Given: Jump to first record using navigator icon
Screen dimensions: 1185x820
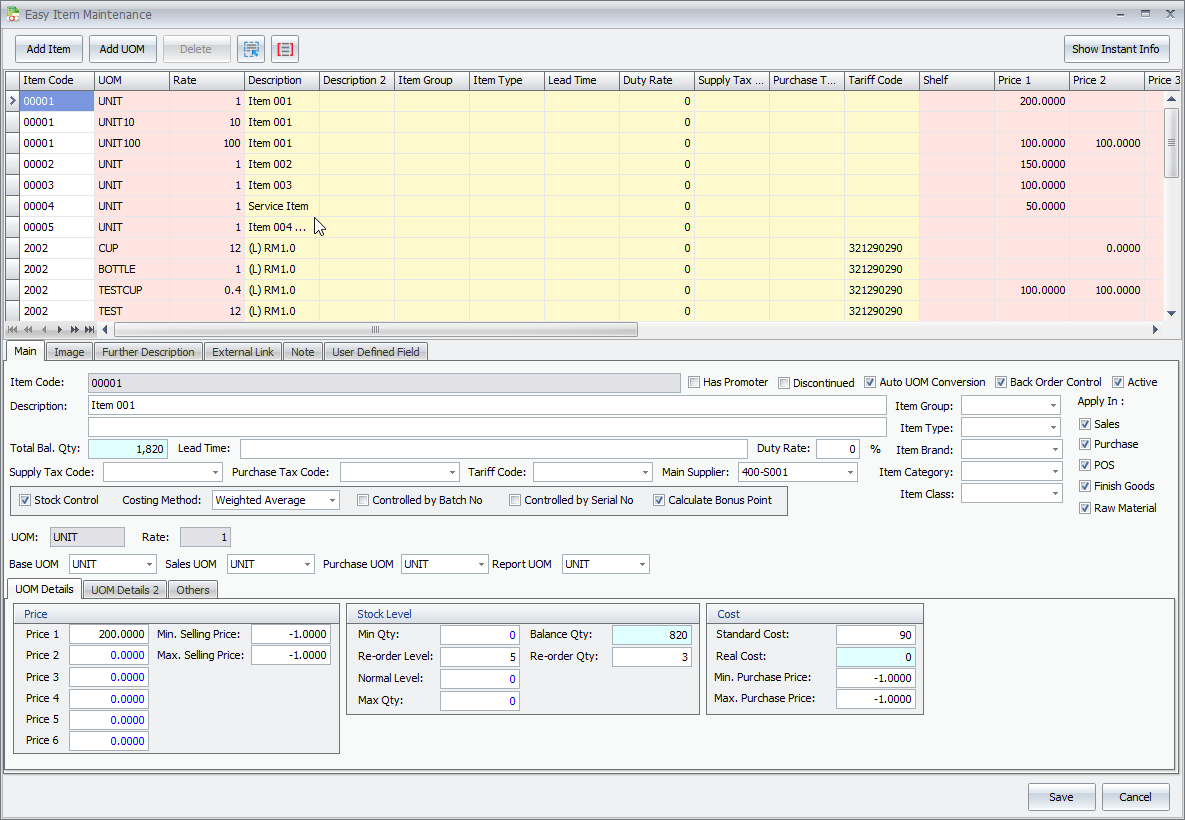Looking at the screenshot, I should tap(12, 329).
